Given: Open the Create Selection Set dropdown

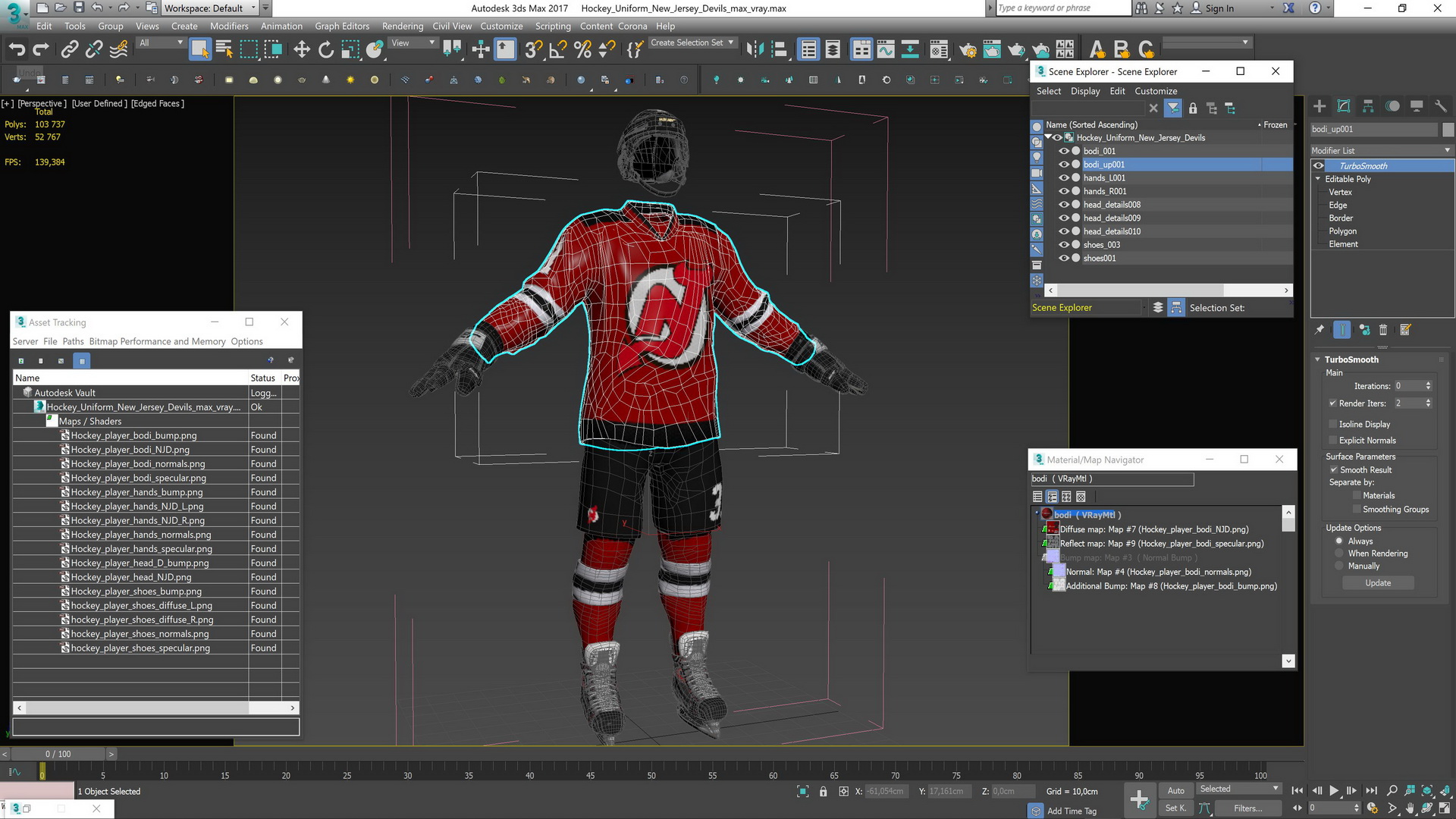Looking at the screenshot, I should (692, 43).
